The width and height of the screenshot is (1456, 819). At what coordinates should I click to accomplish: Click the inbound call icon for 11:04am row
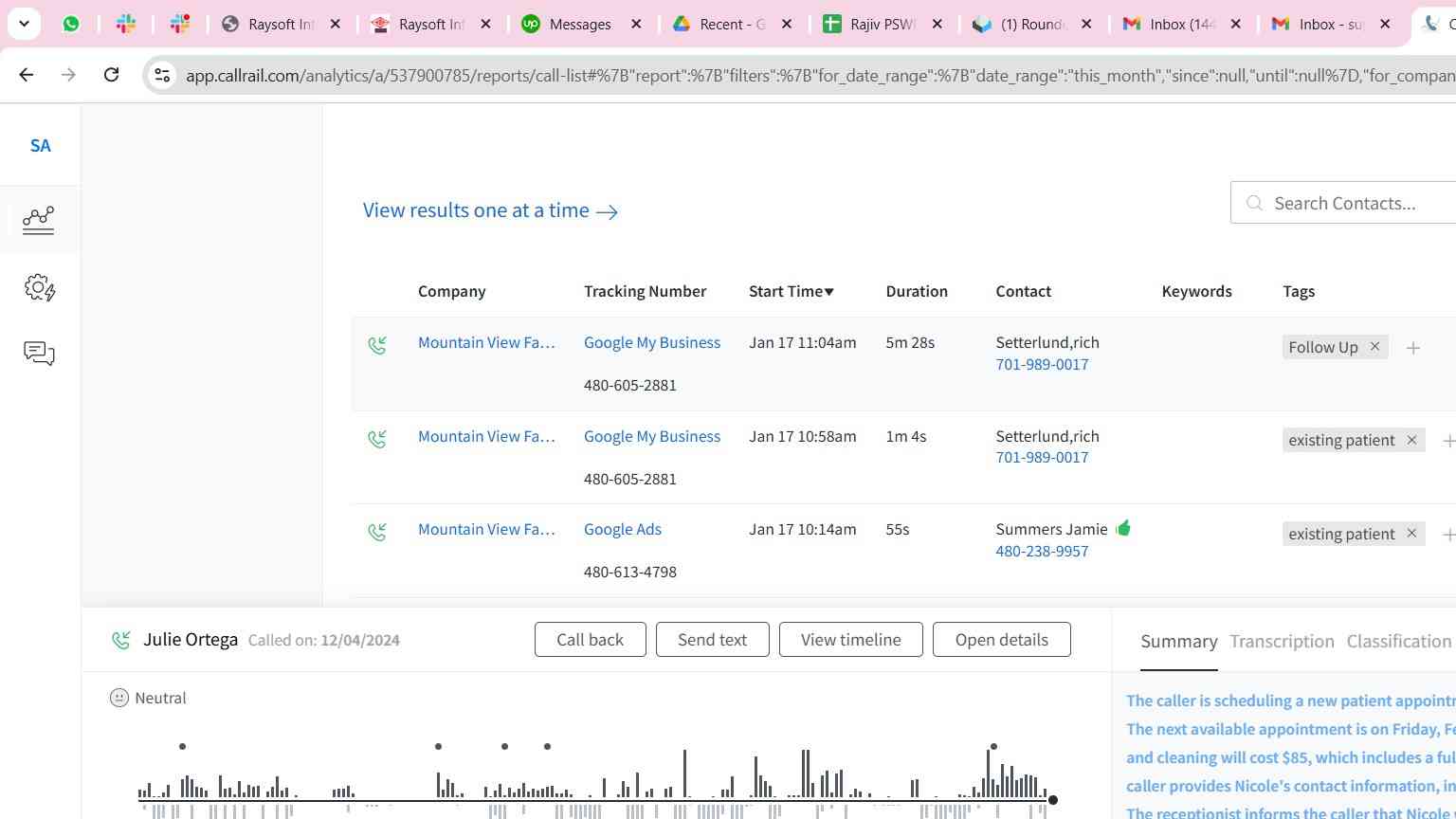click(x=377, y=345)
